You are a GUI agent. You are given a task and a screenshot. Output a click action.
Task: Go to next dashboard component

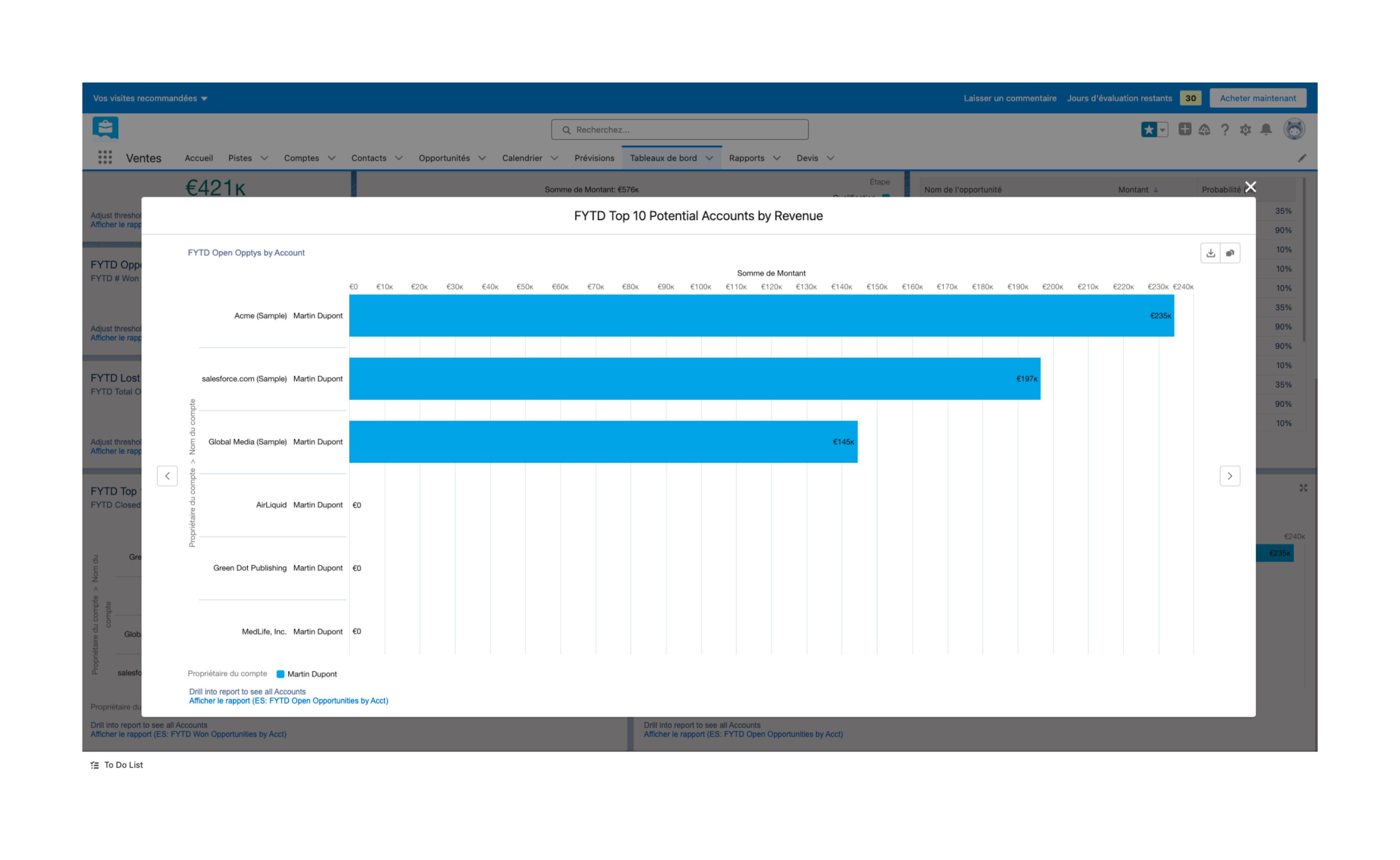click(x=1230, y=476)
